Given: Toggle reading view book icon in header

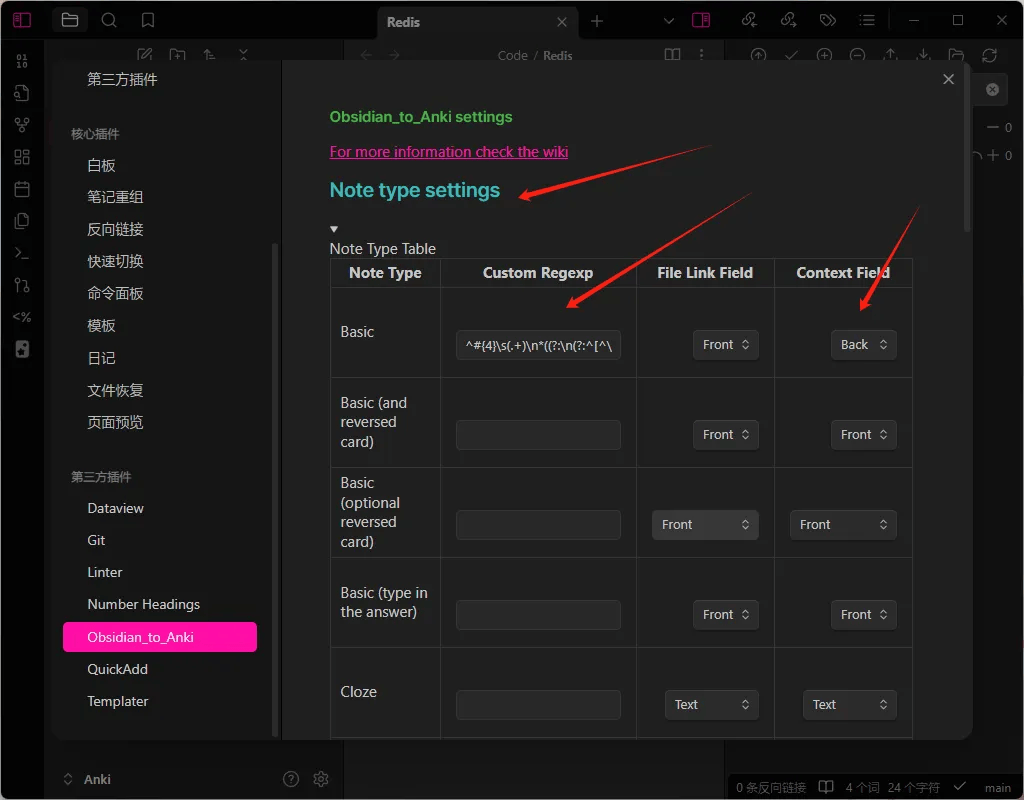Looking at the screenshot, I should tap(672, 55).
